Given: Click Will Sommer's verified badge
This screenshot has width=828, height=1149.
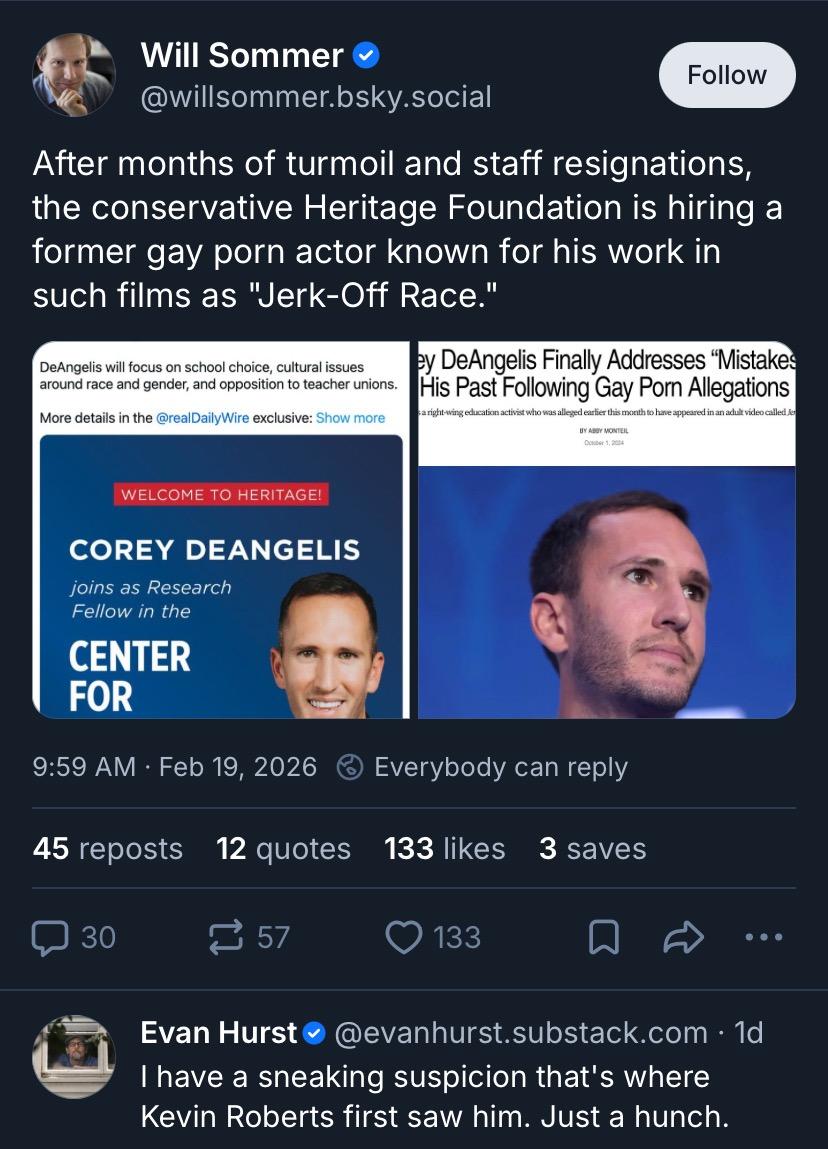Looking at the screenshot, I should [x=367, y=56].
